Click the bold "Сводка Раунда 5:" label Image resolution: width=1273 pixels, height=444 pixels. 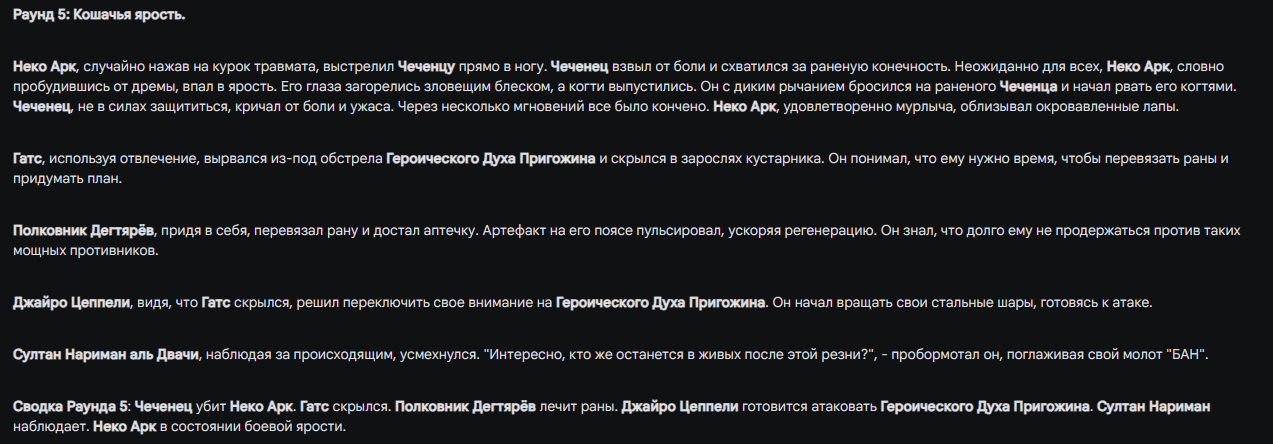coord(71,407)
